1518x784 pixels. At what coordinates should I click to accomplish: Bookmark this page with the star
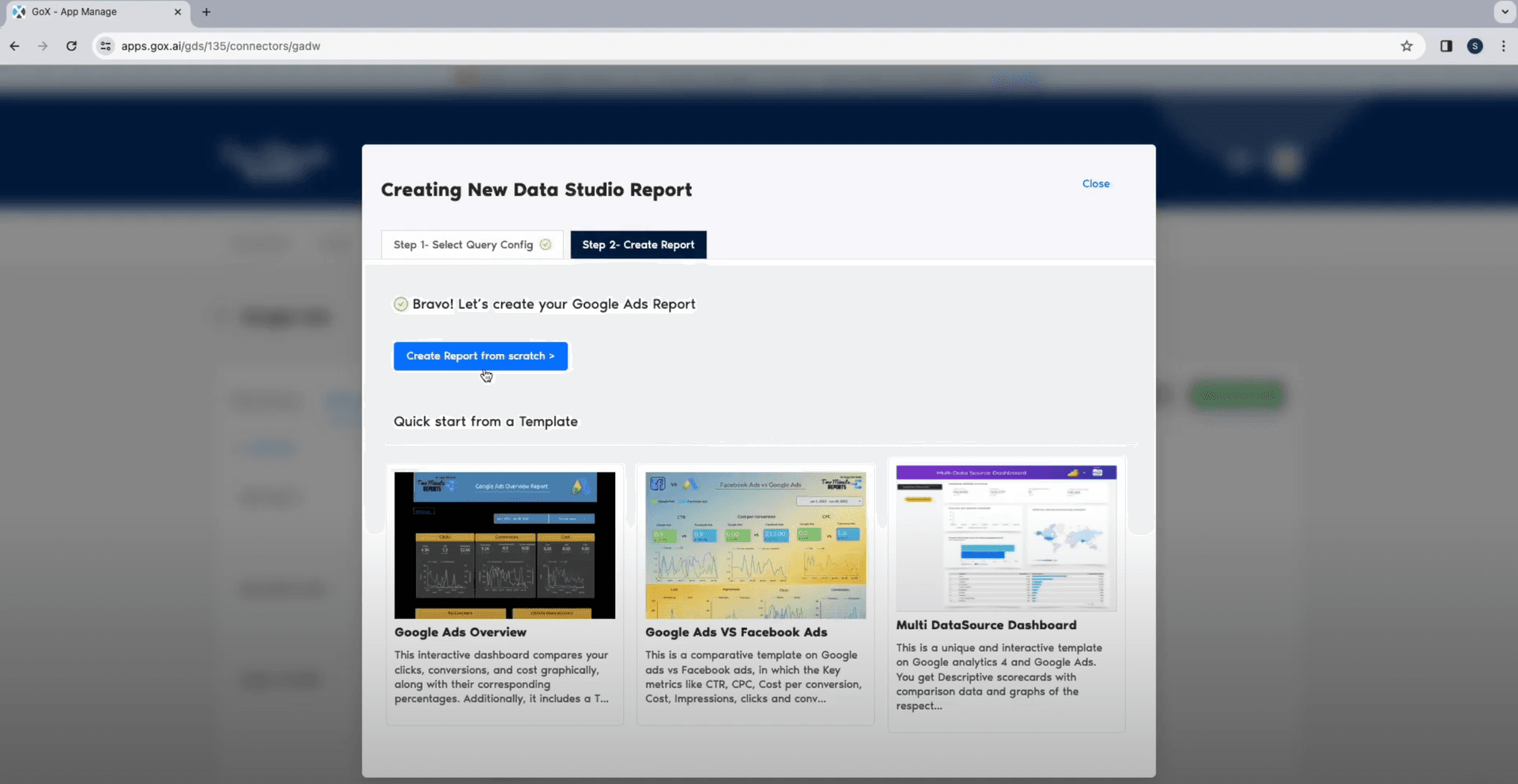click(1407, 46)
